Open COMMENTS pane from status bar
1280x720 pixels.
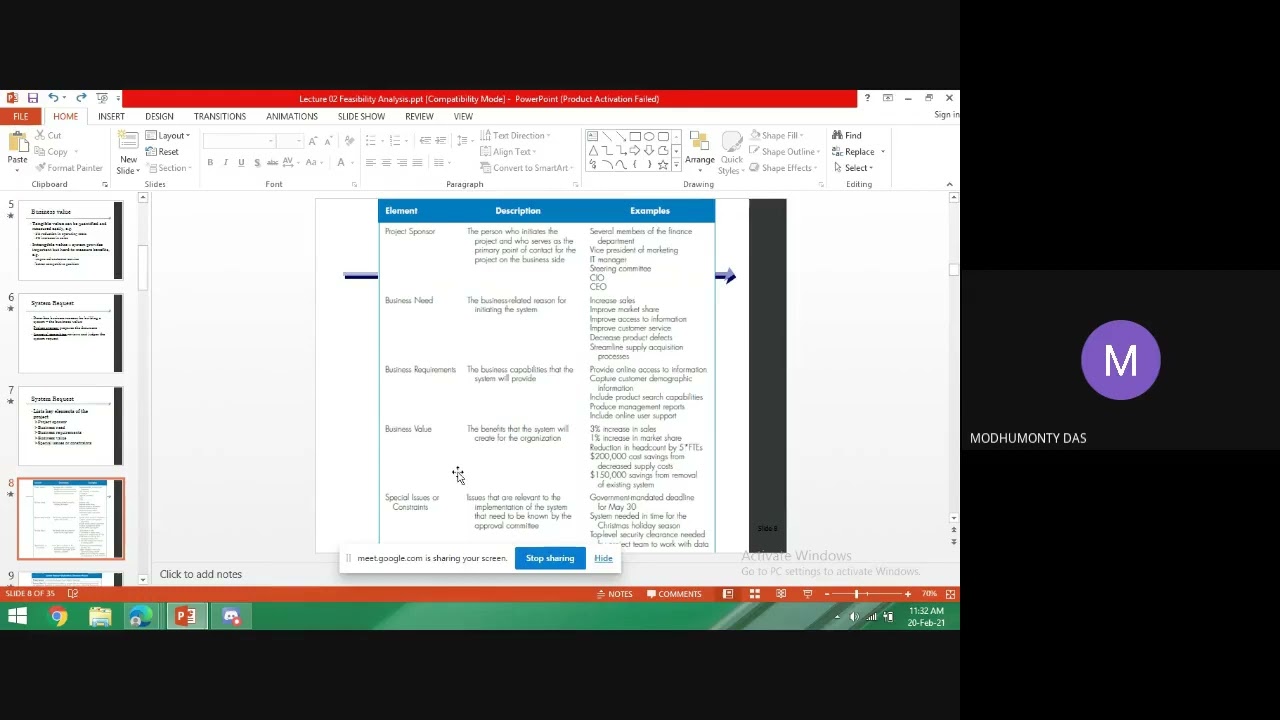[674, 594]
